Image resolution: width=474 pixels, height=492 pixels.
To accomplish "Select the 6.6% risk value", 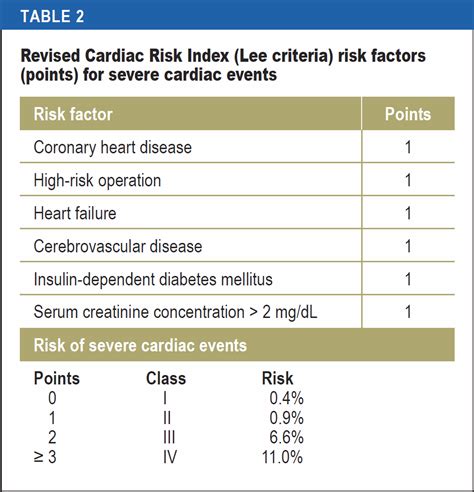I will [x=286, y=437].
